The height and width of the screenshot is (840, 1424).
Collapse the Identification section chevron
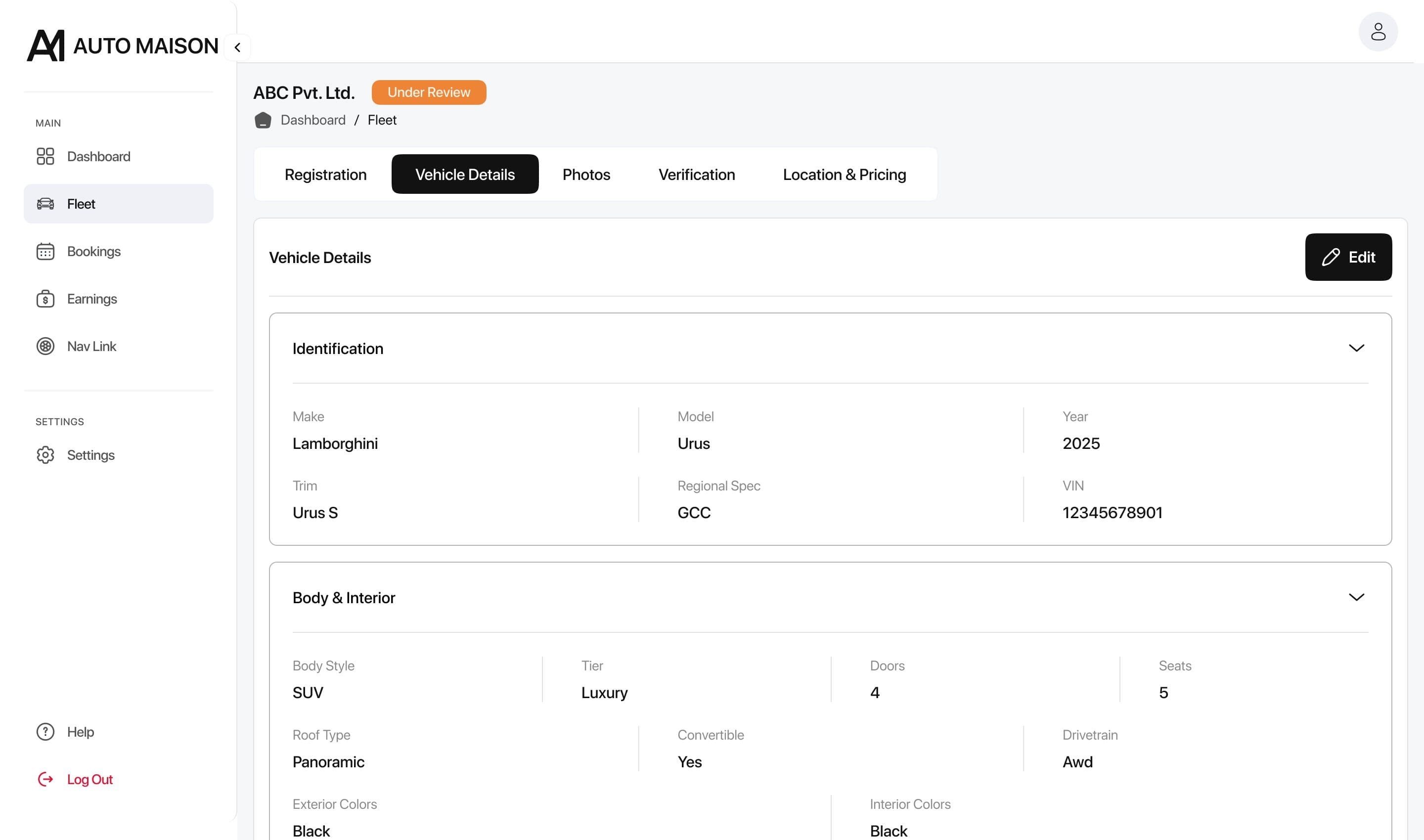1356,348
